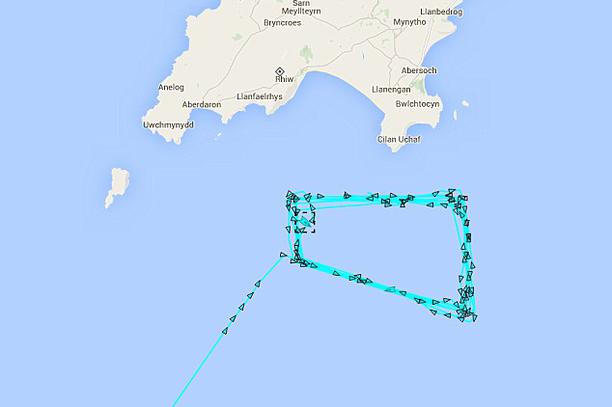Viewport: 612px width, 407px height.
Task: Click the Llanbedrog label on the map
Action: [441, 12]
